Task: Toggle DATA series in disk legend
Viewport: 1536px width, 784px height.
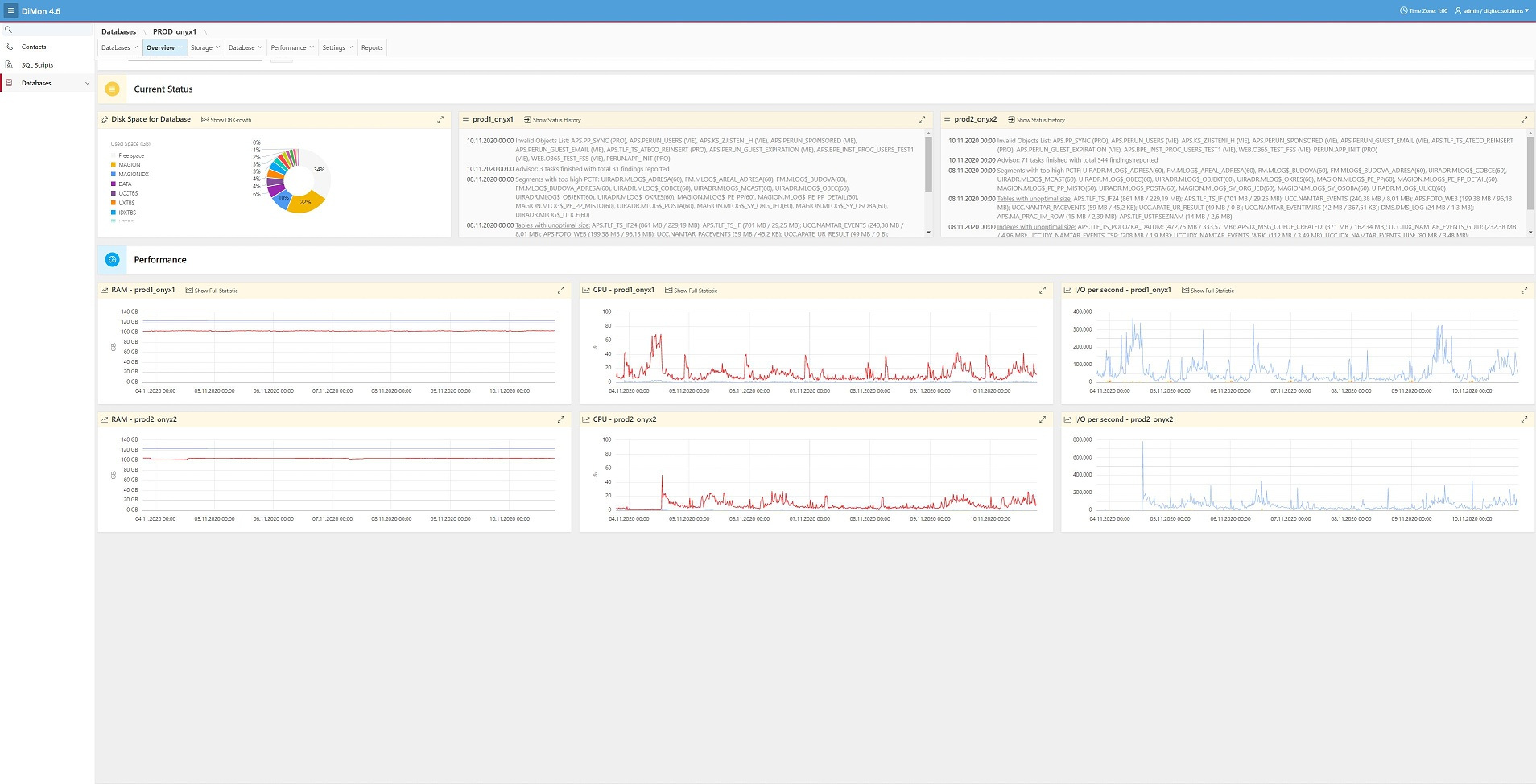Action: [x=125, y=184]
